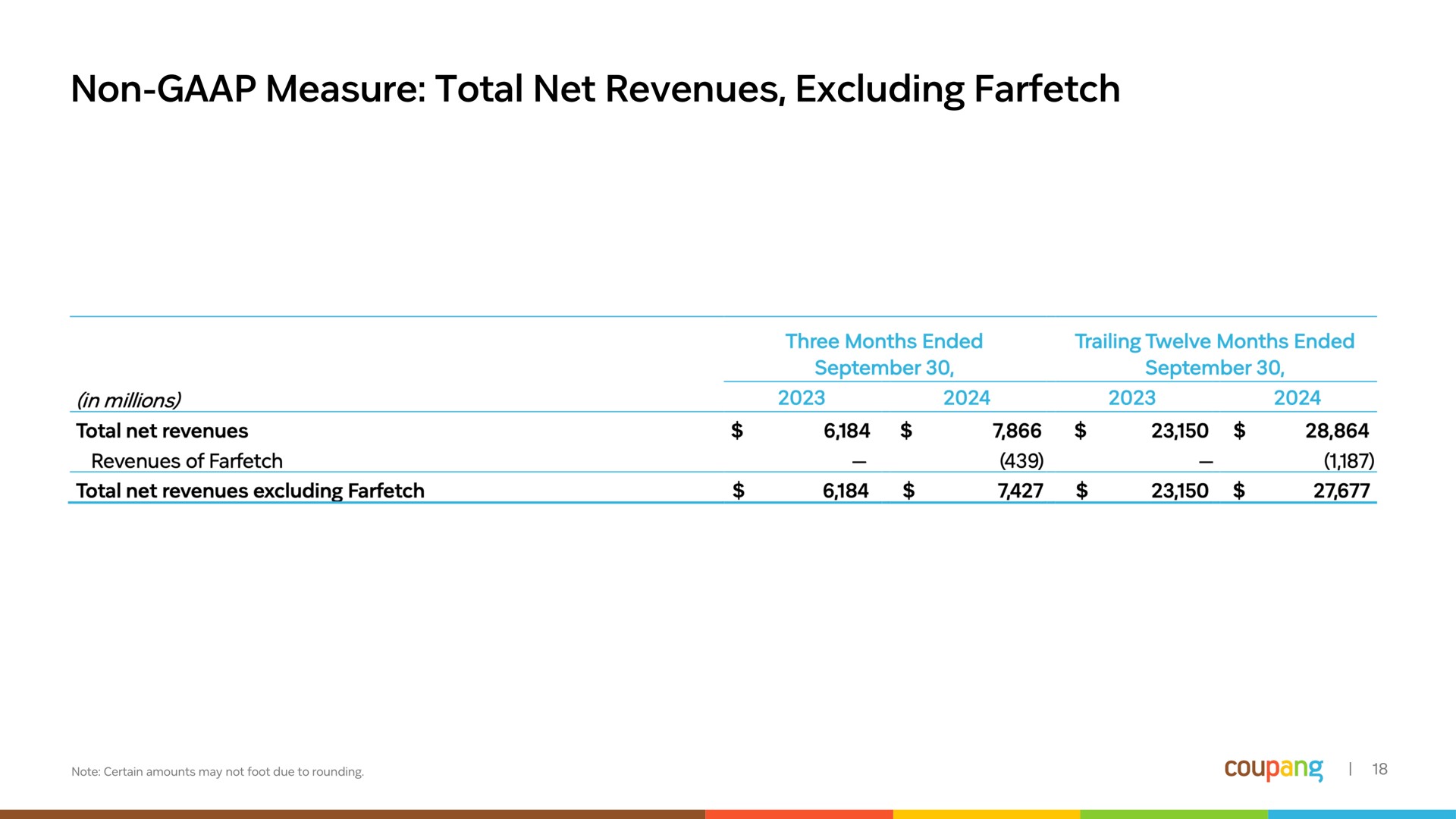This screenshot has width=1456, height=819.
Task: Select the value 27,677
Action: point(1341,491)
